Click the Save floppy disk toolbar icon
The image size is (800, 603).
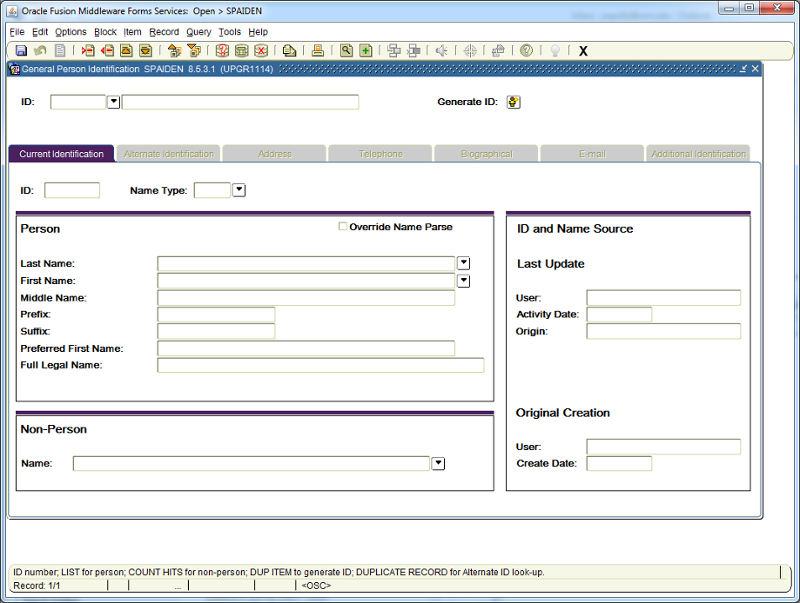point(21,51)
